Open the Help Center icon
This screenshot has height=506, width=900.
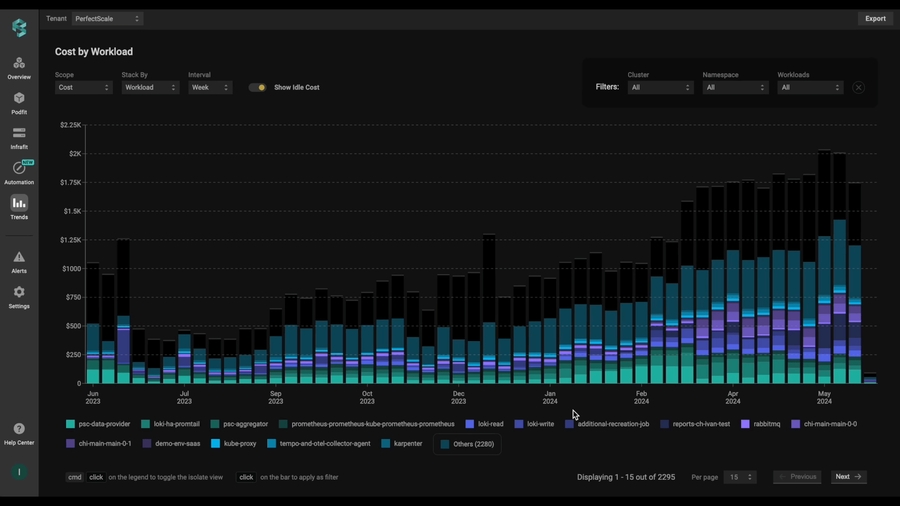pos(19,432)
